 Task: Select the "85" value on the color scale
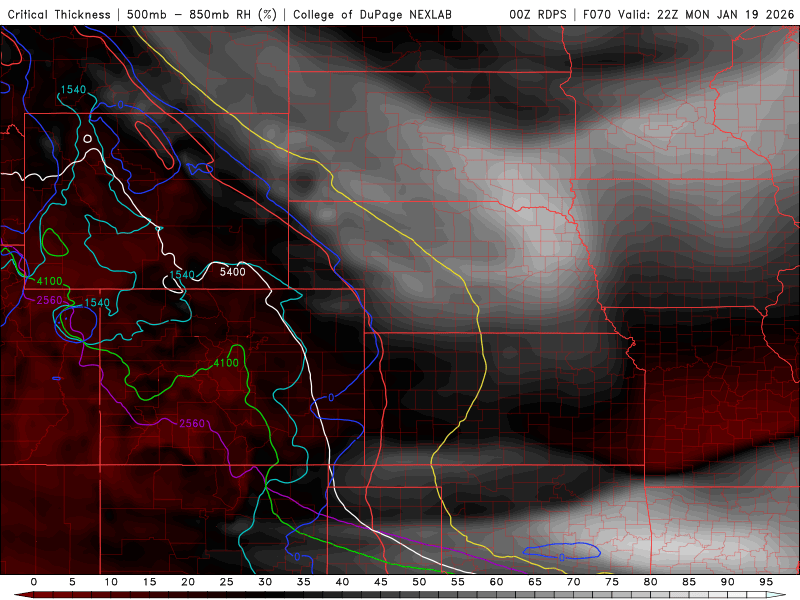(689, 582)
